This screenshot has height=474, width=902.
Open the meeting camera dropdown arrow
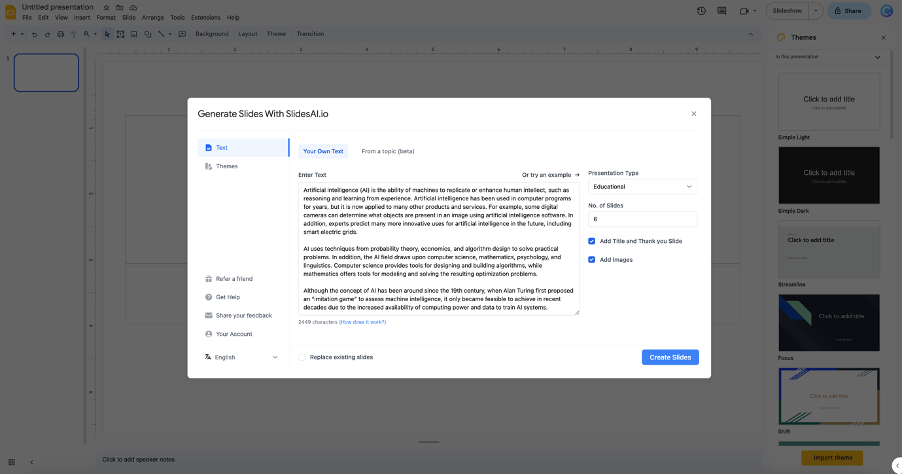pos(755,11)
